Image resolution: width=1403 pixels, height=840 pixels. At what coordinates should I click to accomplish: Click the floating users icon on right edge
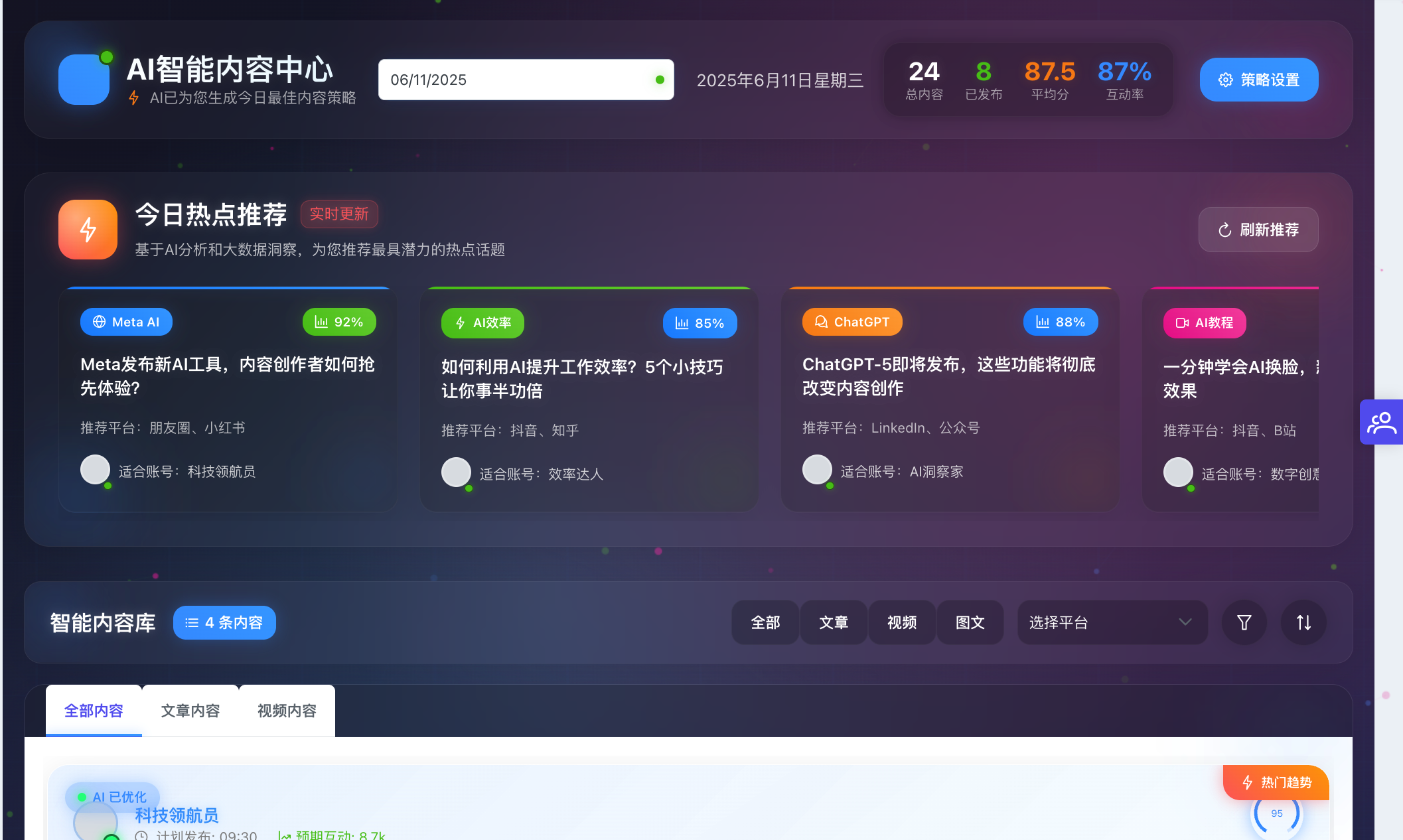[1381, 422]
